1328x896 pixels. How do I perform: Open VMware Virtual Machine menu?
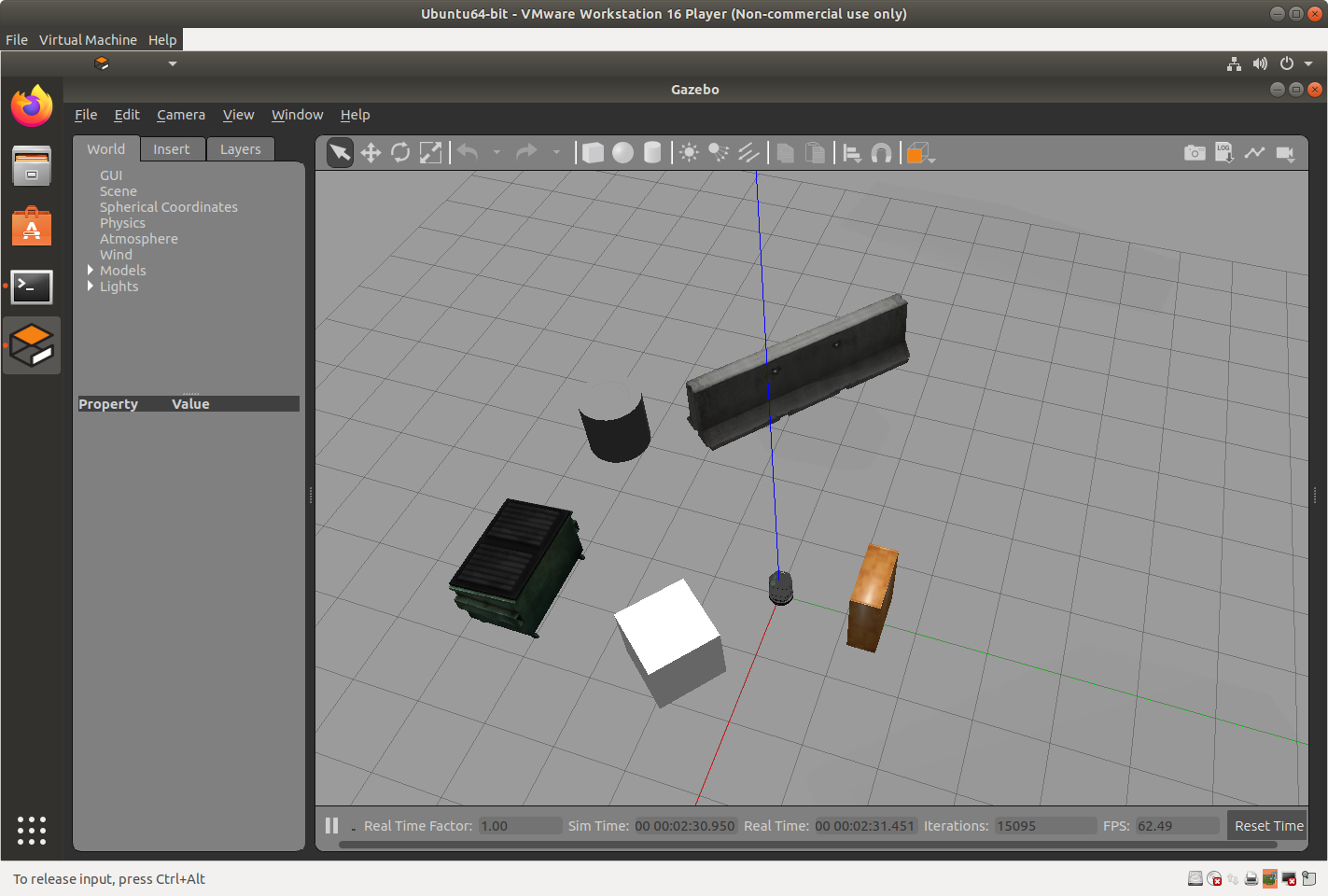(88, 40)
